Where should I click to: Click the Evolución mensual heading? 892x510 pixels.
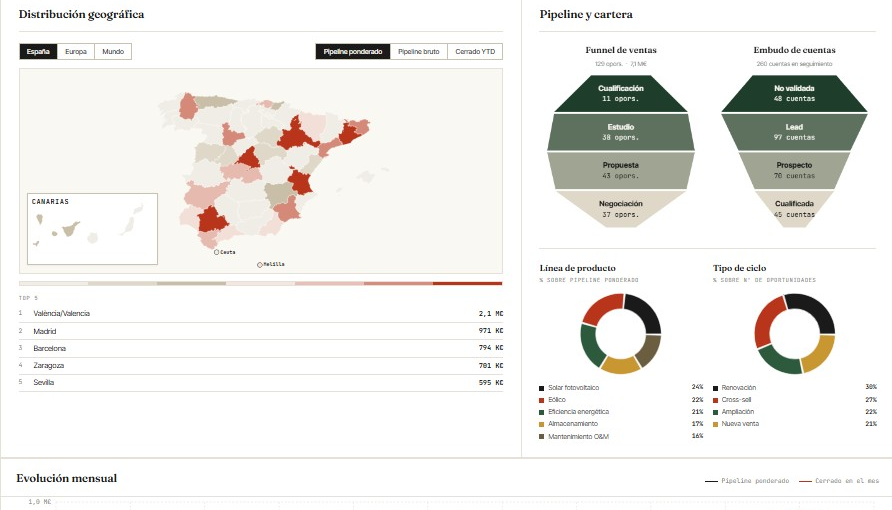67,478
